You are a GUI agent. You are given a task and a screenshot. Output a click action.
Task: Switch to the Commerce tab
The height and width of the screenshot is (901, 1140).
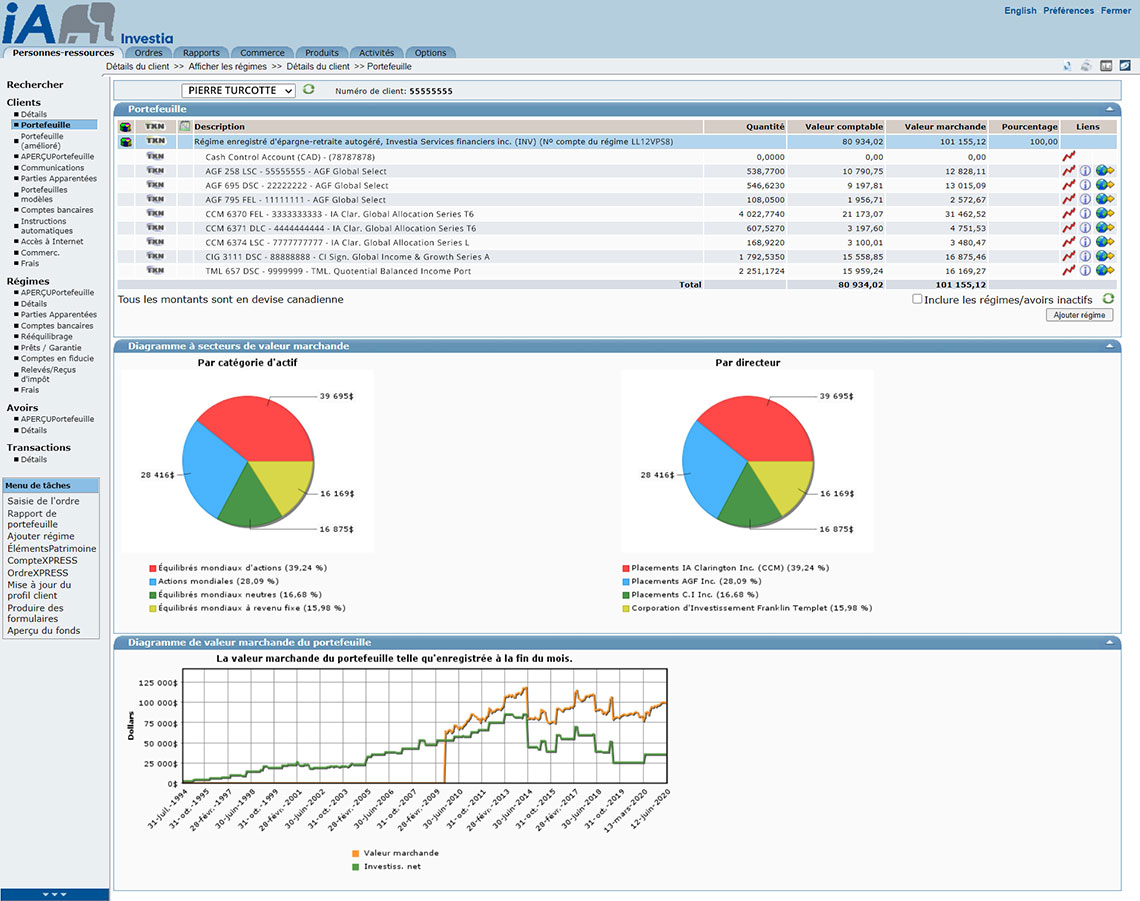pos(262,52)
